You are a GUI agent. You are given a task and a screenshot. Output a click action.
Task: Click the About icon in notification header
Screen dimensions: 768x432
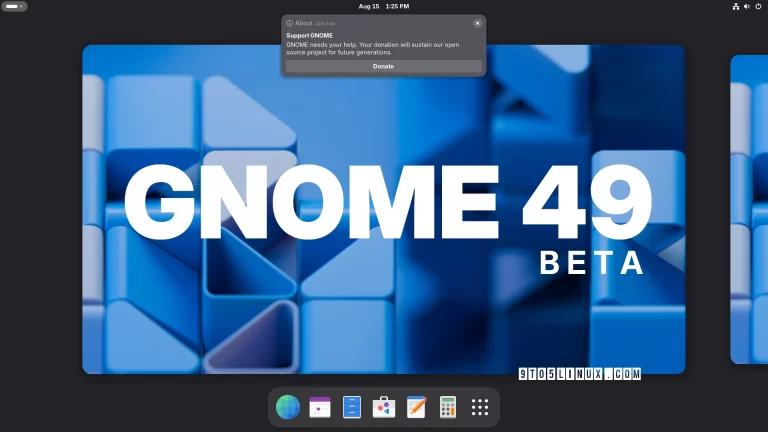[290, 22]
